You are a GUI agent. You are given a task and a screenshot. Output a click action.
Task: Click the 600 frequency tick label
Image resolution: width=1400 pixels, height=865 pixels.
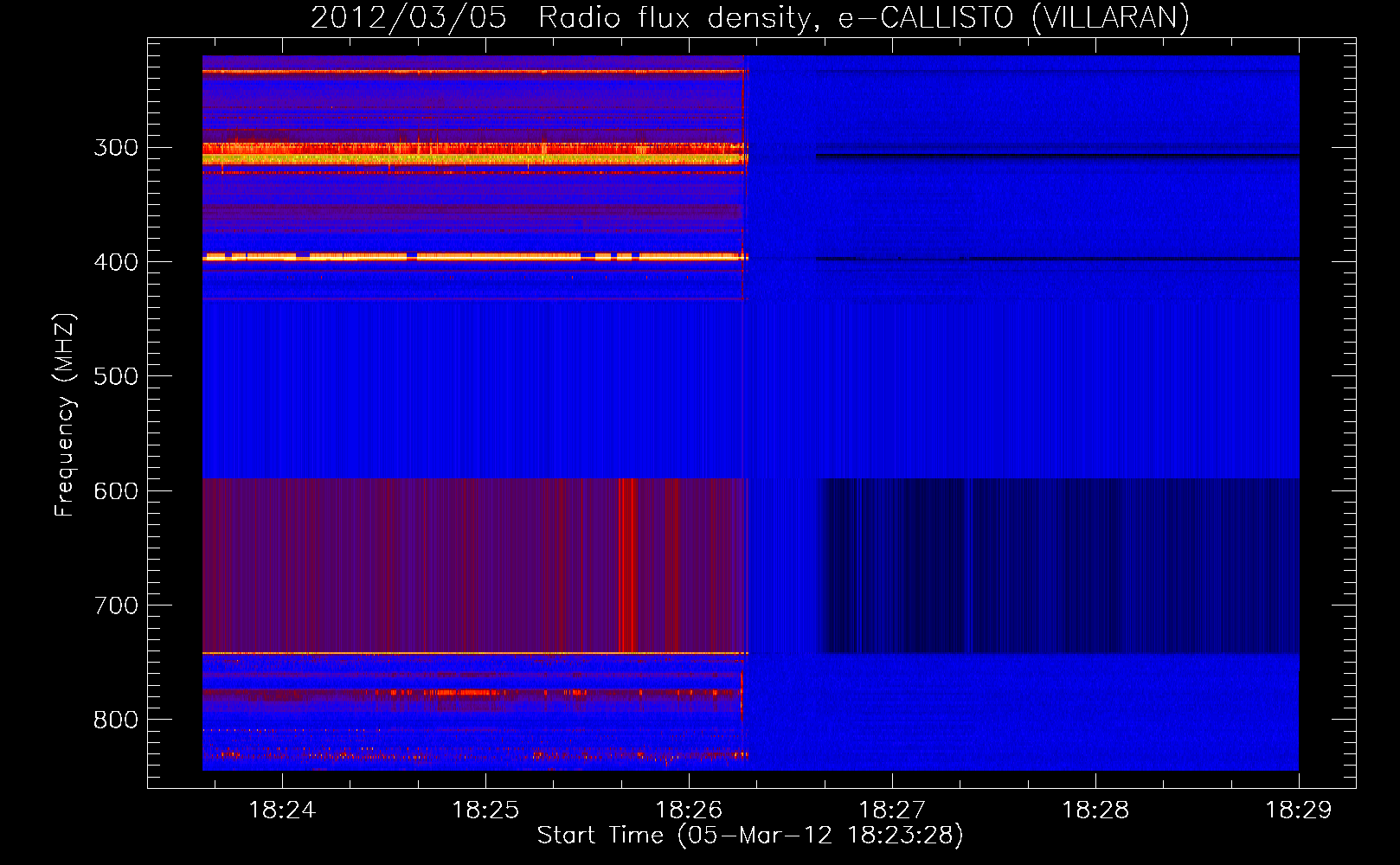pyautogui.click(x=116, y=490)
